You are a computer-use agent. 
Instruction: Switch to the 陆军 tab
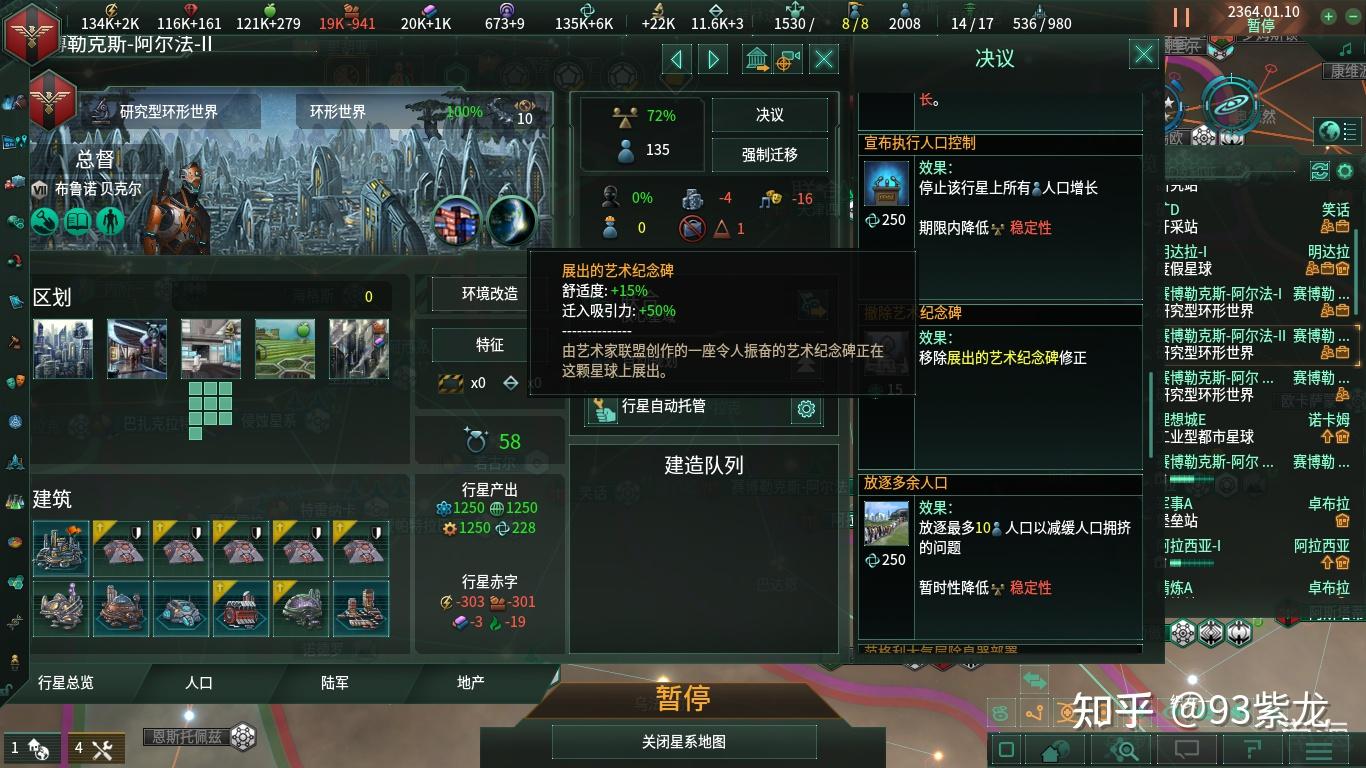335,682
